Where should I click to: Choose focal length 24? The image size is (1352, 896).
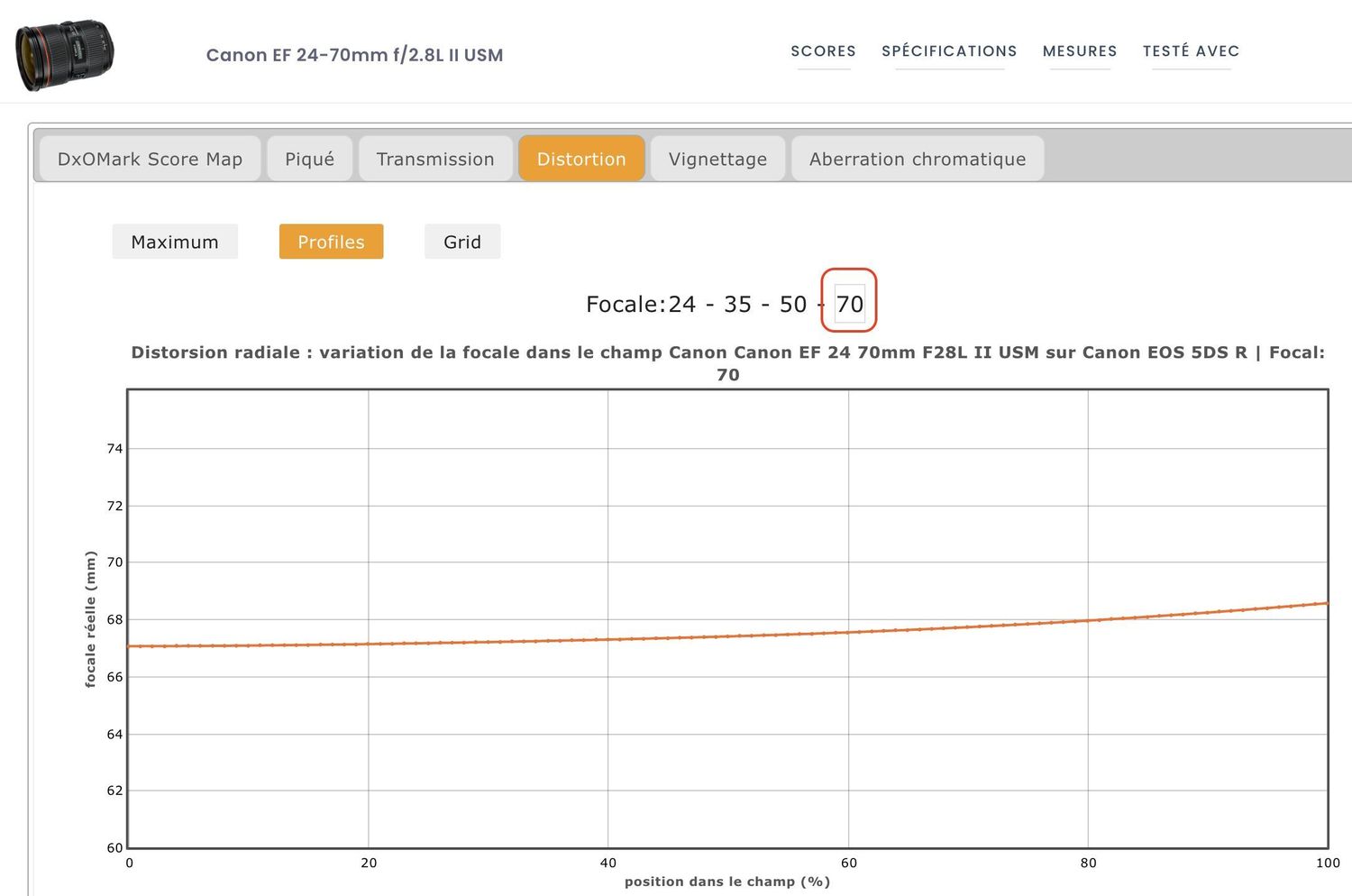click(x=682, y=305)
